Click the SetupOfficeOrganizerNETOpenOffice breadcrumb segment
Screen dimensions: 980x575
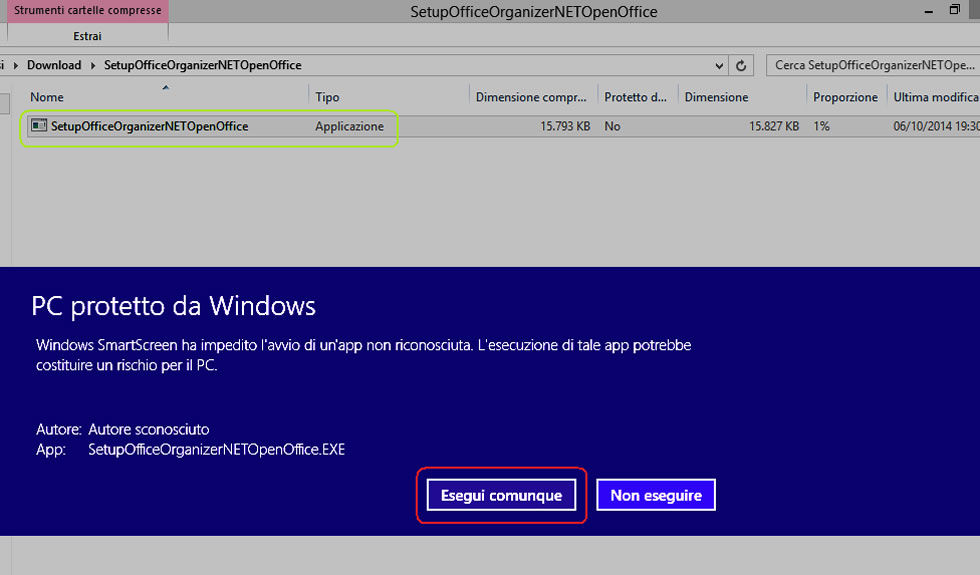pos(202,65)
